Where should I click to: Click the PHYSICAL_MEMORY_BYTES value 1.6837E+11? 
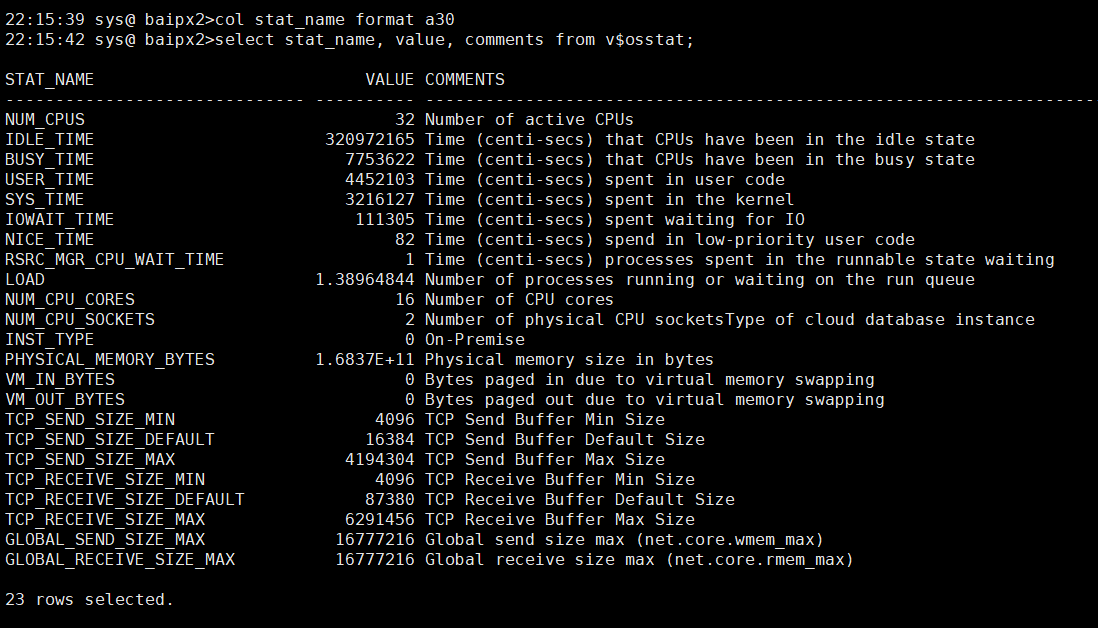(x=364, y=359)
